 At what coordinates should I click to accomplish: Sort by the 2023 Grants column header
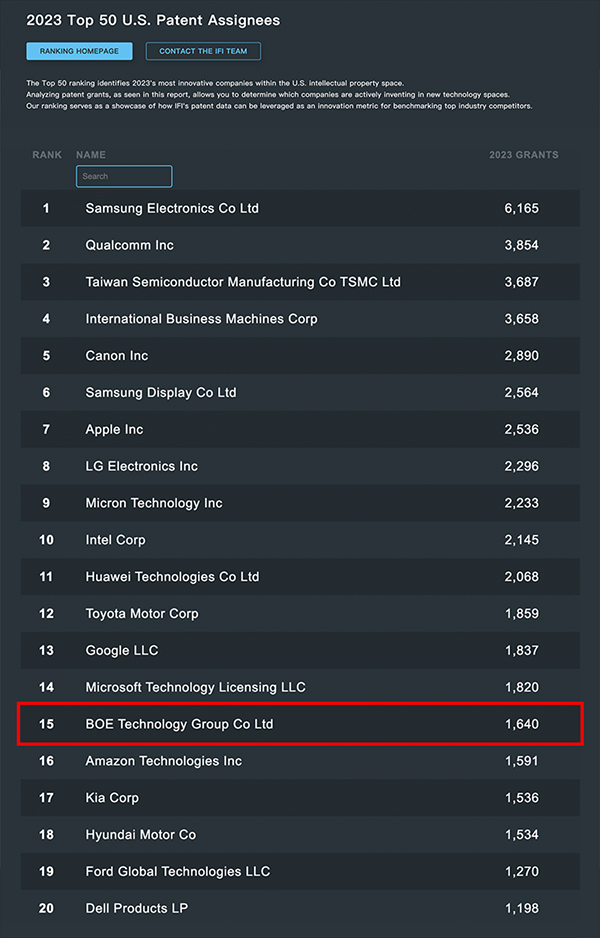tap(523, 155)
